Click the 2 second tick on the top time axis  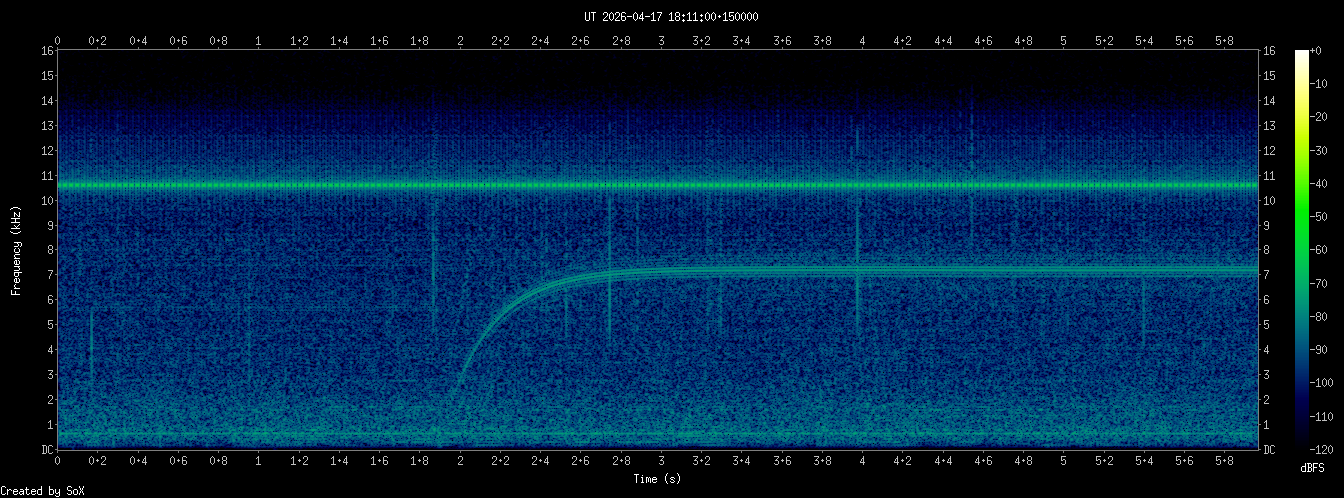tap(460, 41)
